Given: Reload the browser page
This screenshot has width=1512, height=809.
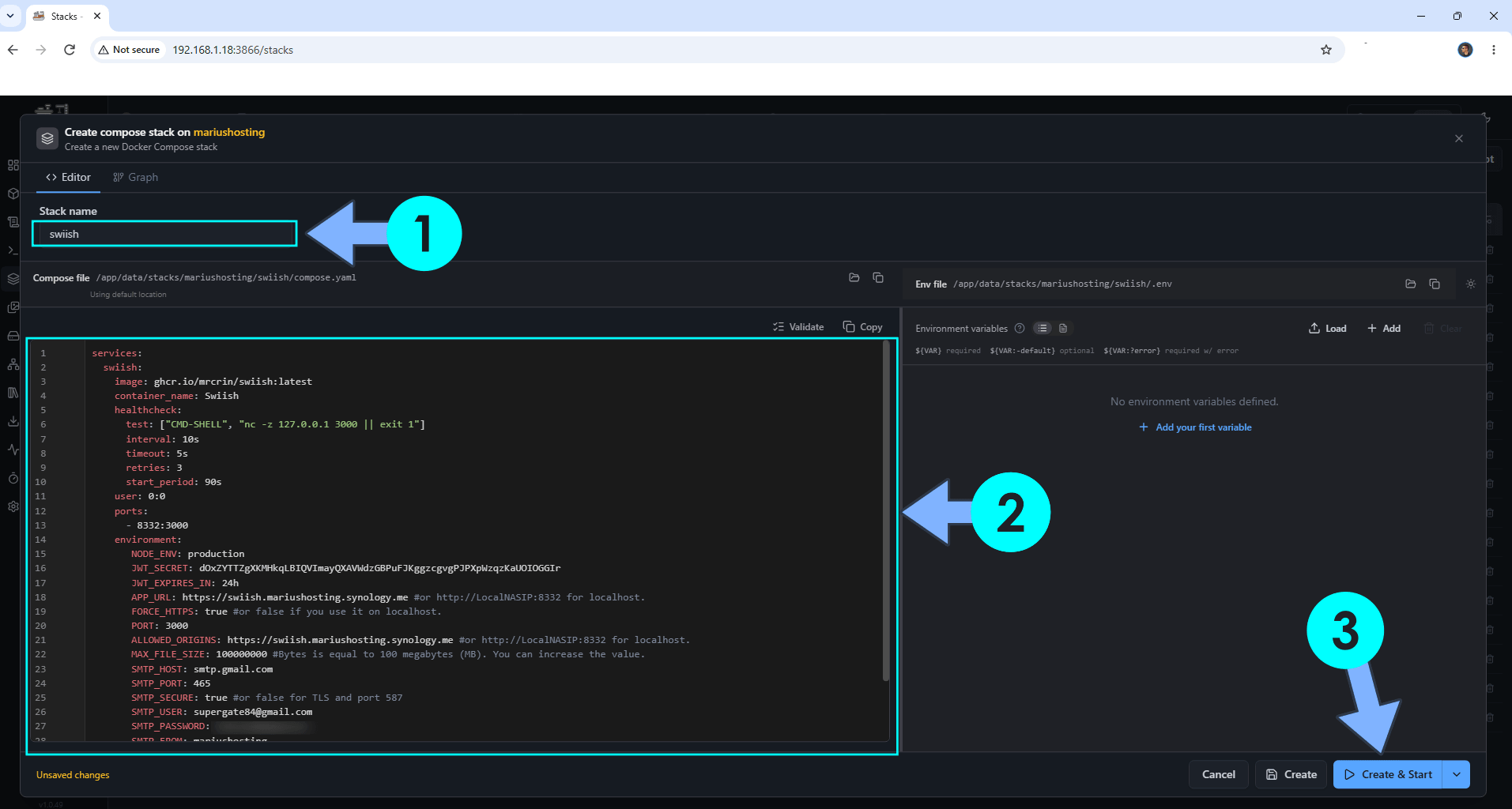Looking at the screenshot, I should click(x=70, y=50).
